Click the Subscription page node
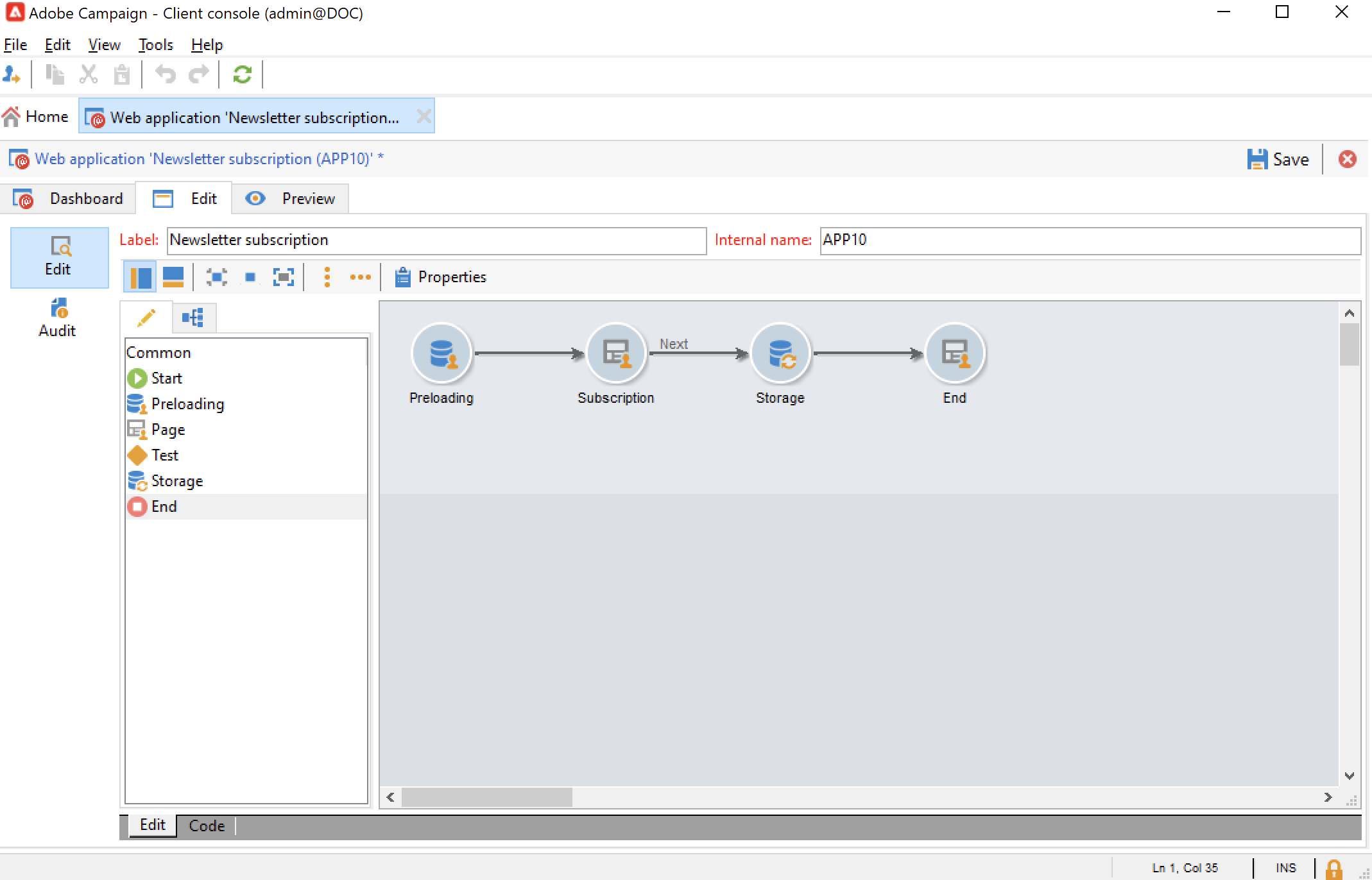This screenshot has height=880, width=1372. tap(615, 353)
